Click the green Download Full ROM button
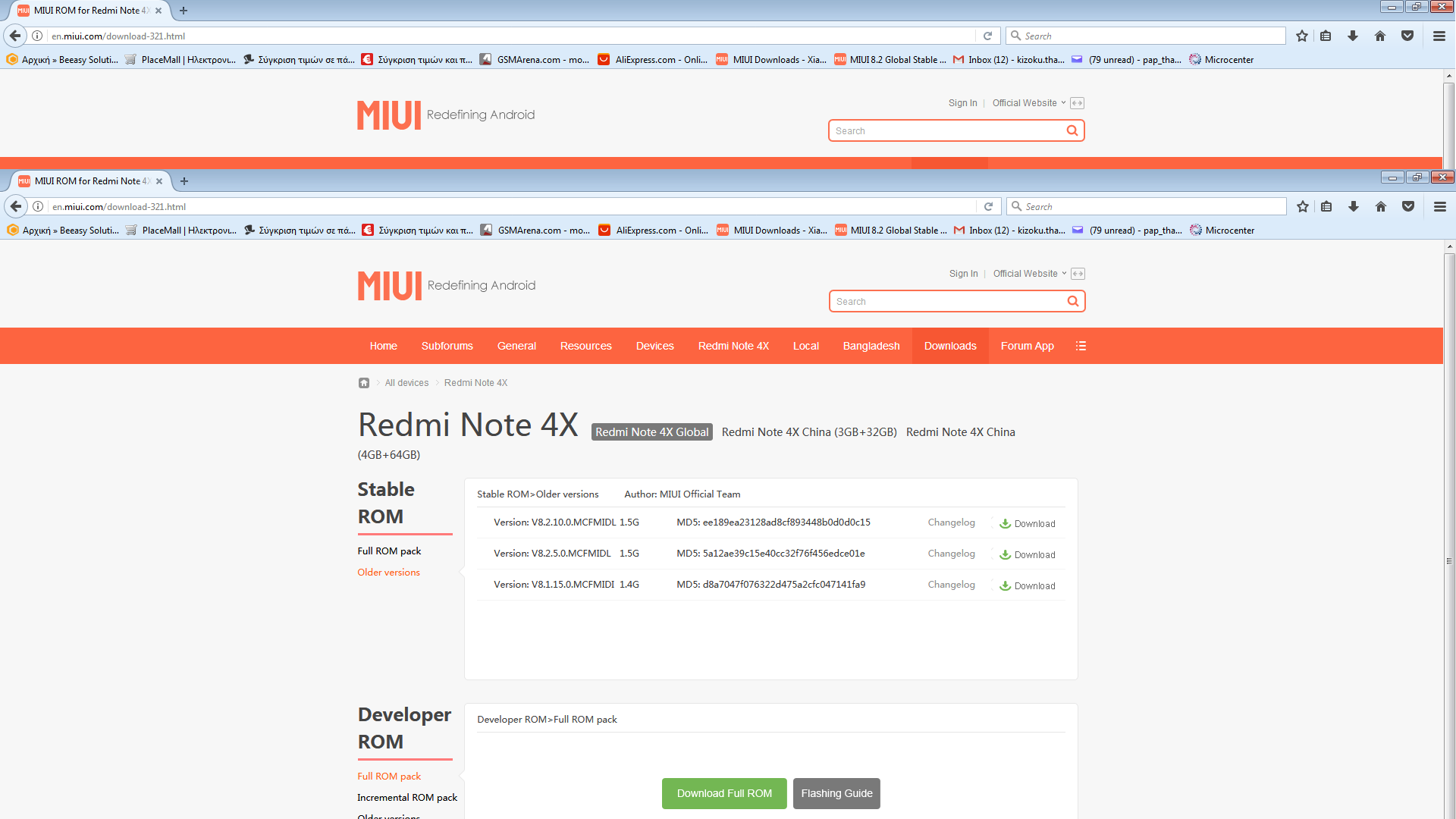Image resolution: width=1456 pixels, height=819 pixels. pos(724,793)
